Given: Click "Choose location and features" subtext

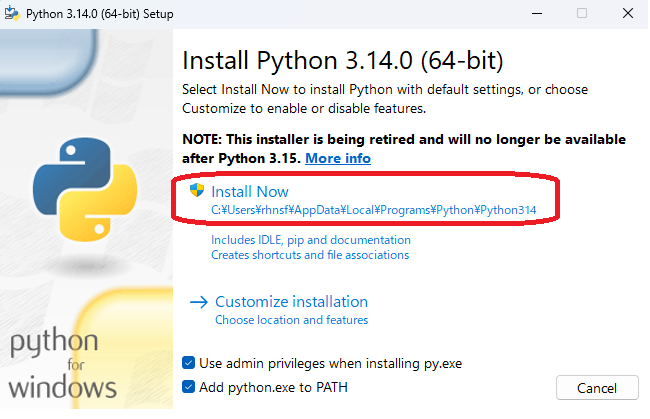Looking at the screenshot, I should 291,320.
